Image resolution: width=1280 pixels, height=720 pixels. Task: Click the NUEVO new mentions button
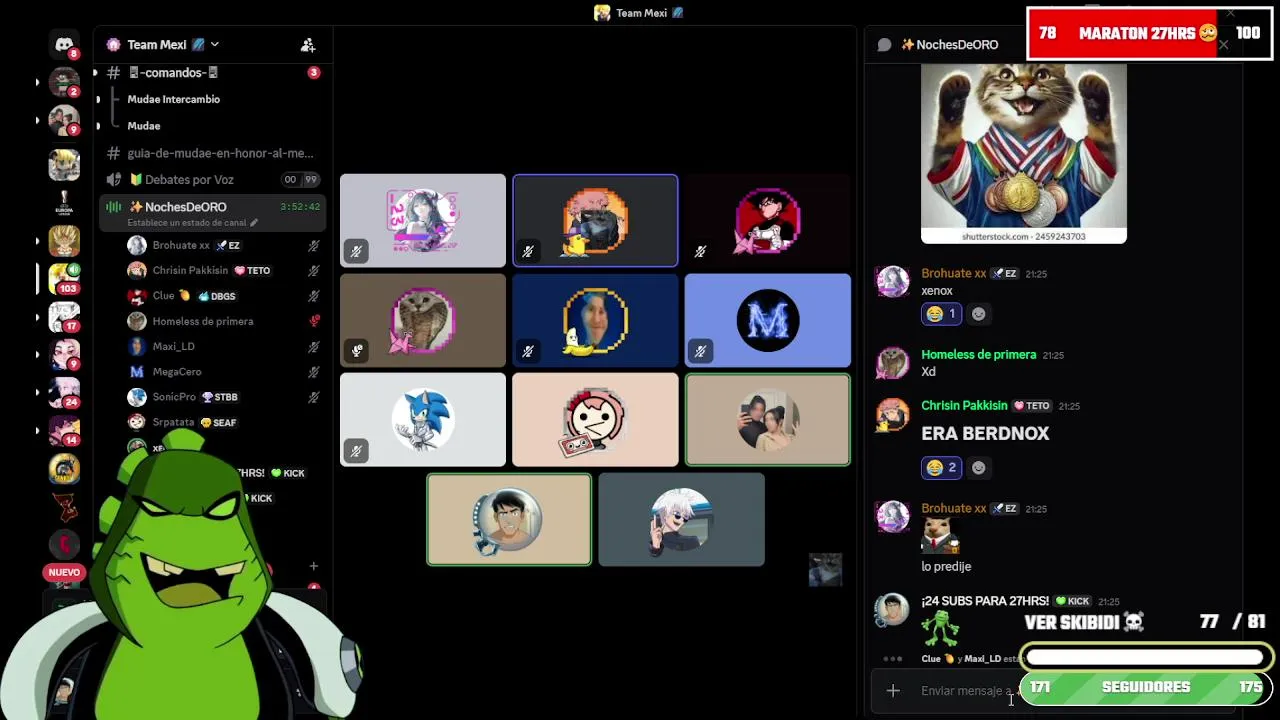[64, 573]
